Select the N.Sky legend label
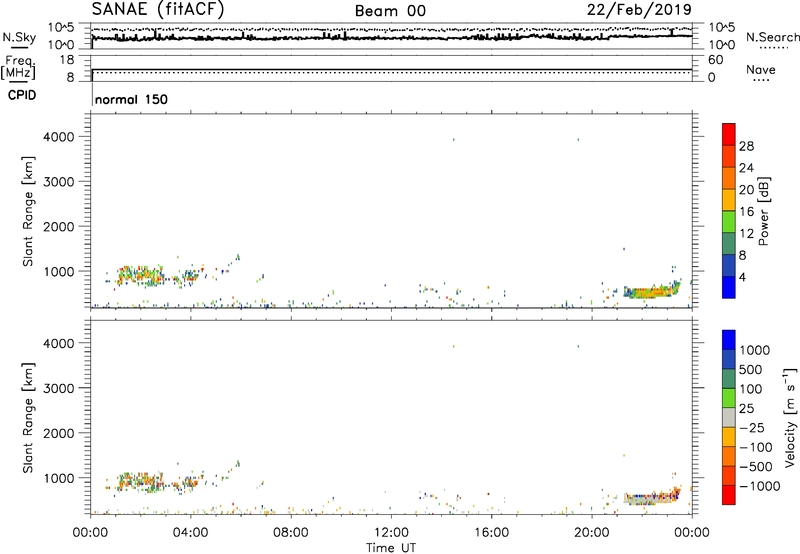The height and width of the screenshot is (554, 800). coord(19,37)
